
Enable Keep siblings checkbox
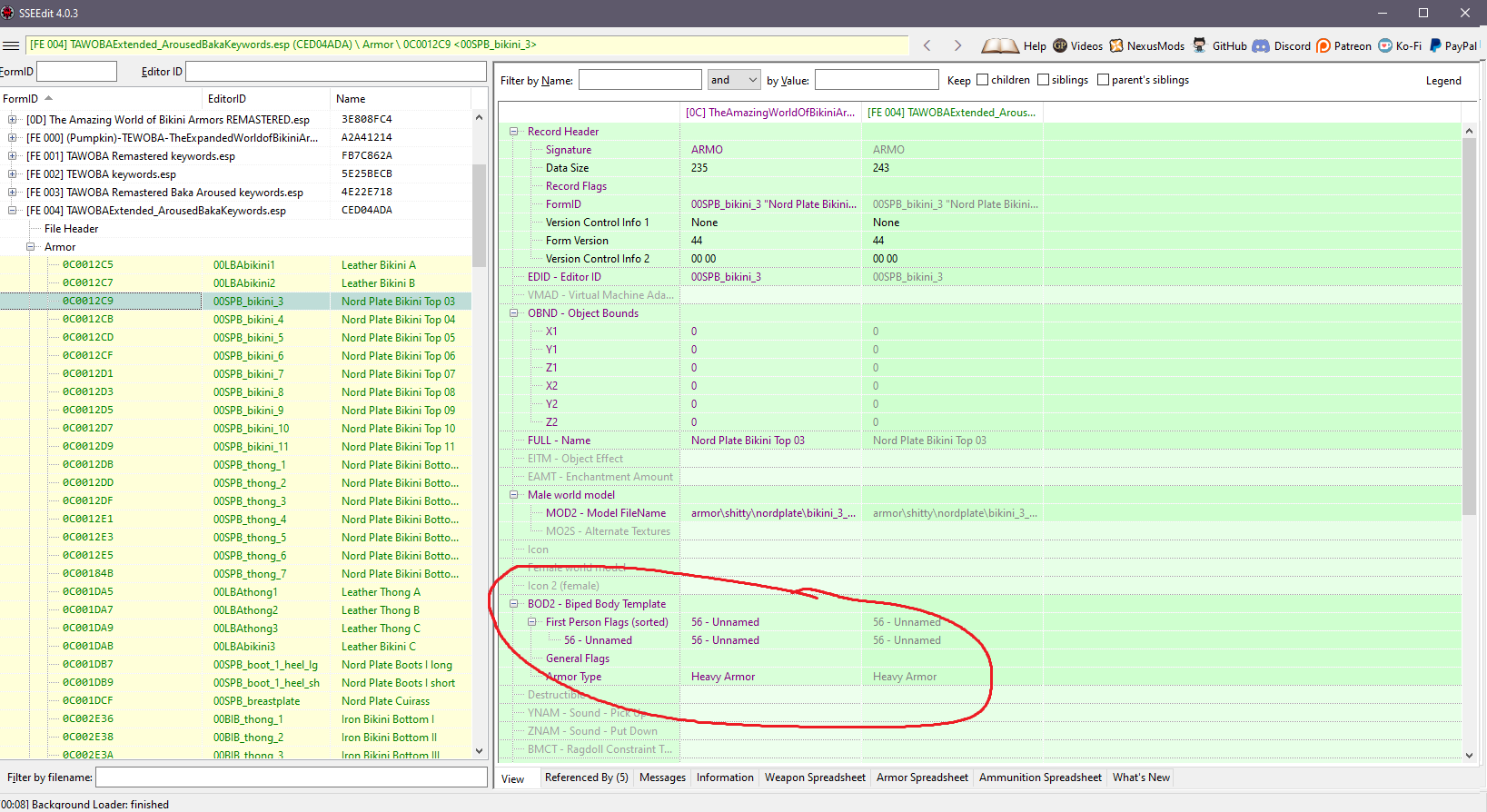point(1043,80)
